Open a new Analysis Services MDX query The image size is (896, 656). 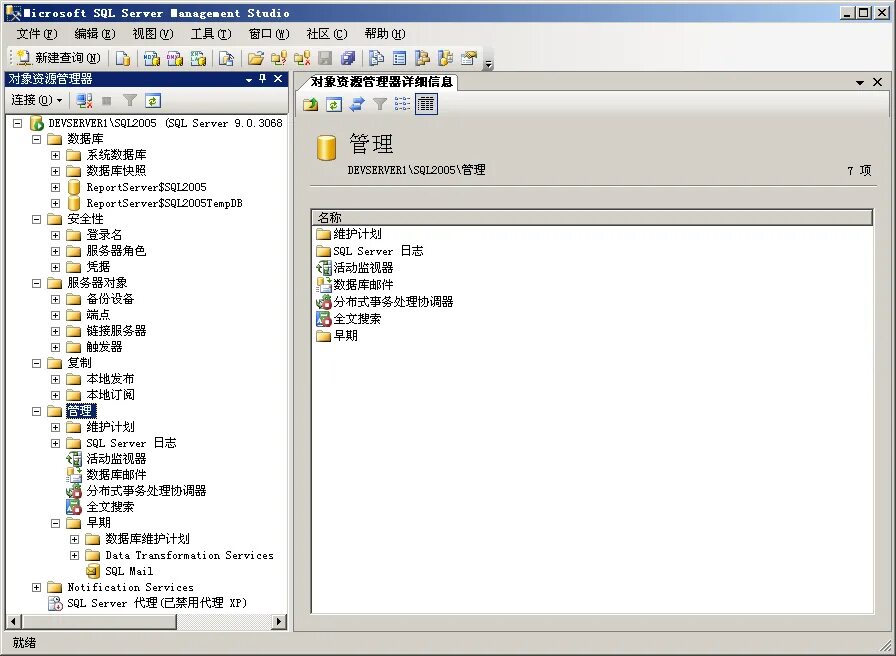click(x=151, y=58)
